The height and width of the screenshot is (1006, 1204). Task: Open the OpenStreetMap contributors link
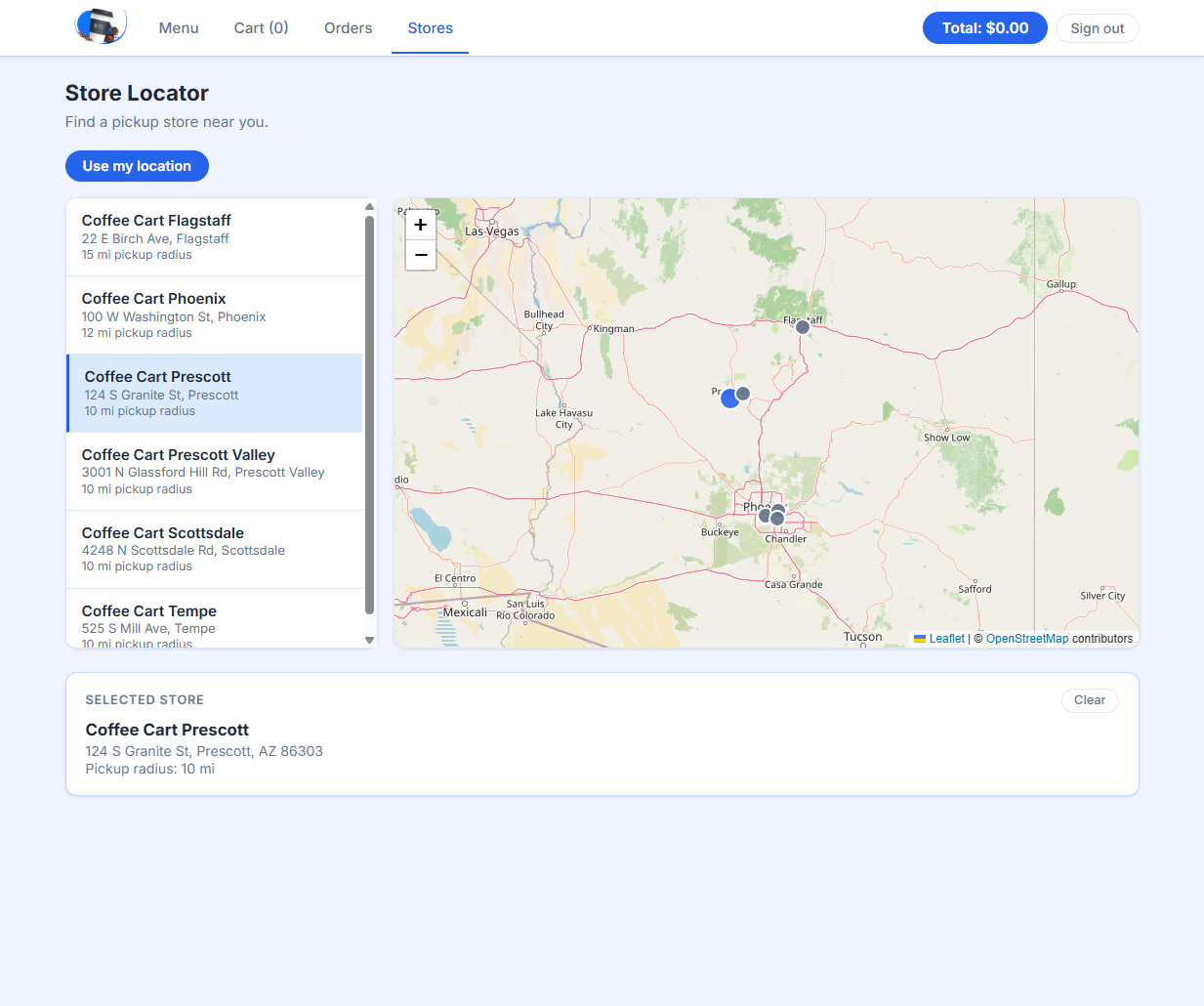1026,638
